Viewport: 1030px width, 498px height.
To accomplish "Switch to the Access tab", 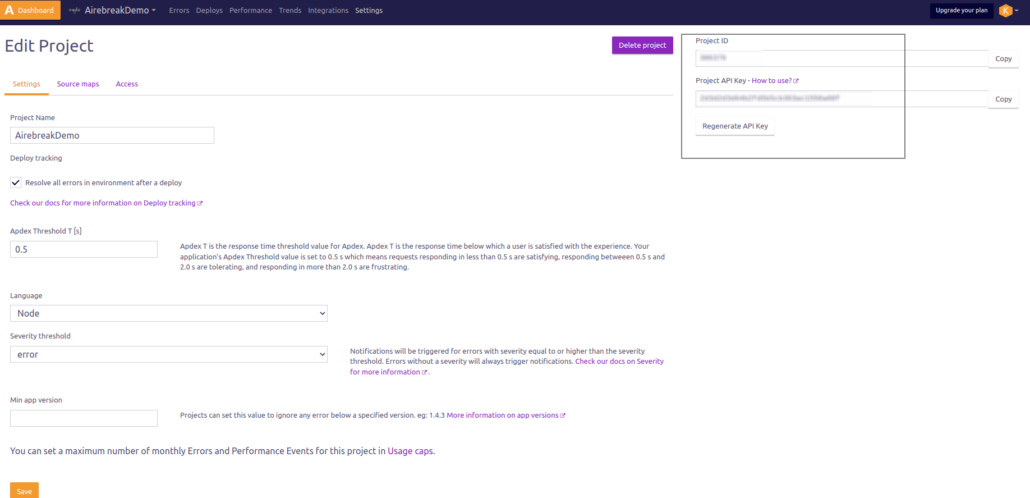I will pyautogui.click(x=127, y=84).
